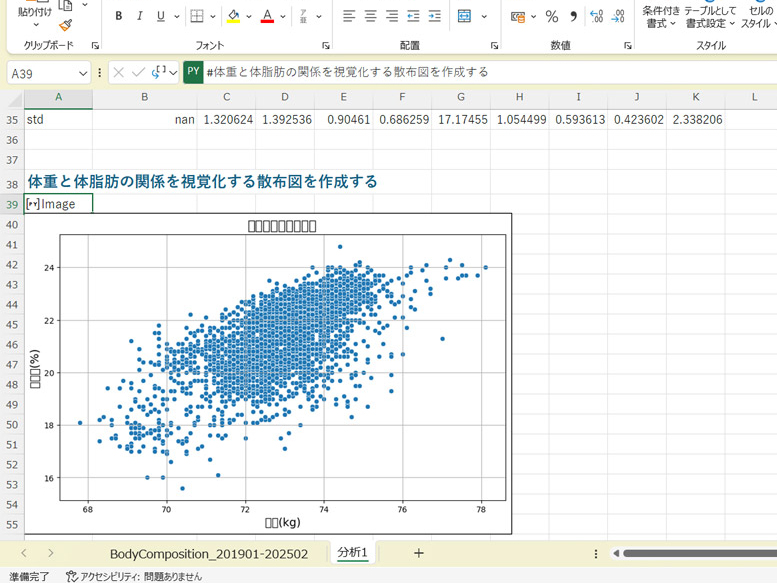Apply red font color
This screenshot has height=583, width=777.
coord(268,16)
